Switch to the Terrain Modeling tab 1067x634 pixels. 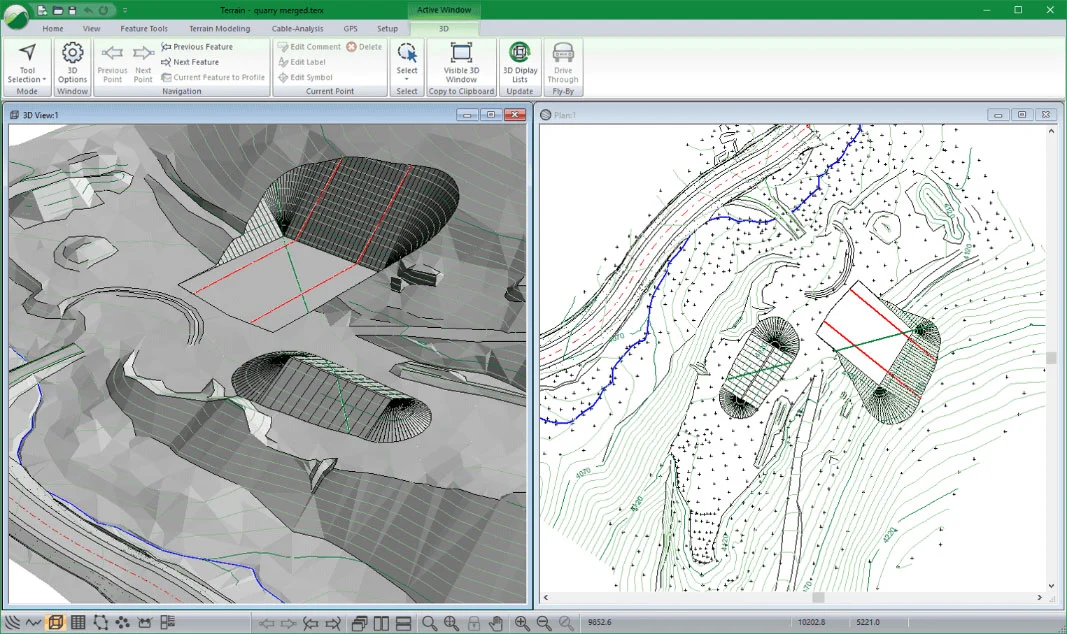[219, 29]
